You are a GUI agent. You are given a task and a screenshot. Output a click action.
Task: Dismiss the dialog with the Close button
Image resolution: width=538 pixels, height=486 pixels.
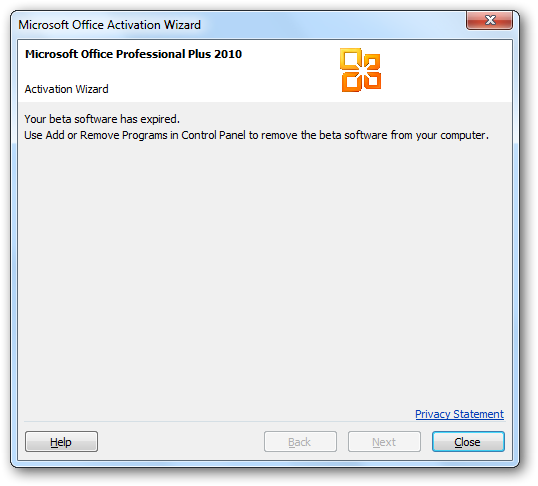pos(468,441)
